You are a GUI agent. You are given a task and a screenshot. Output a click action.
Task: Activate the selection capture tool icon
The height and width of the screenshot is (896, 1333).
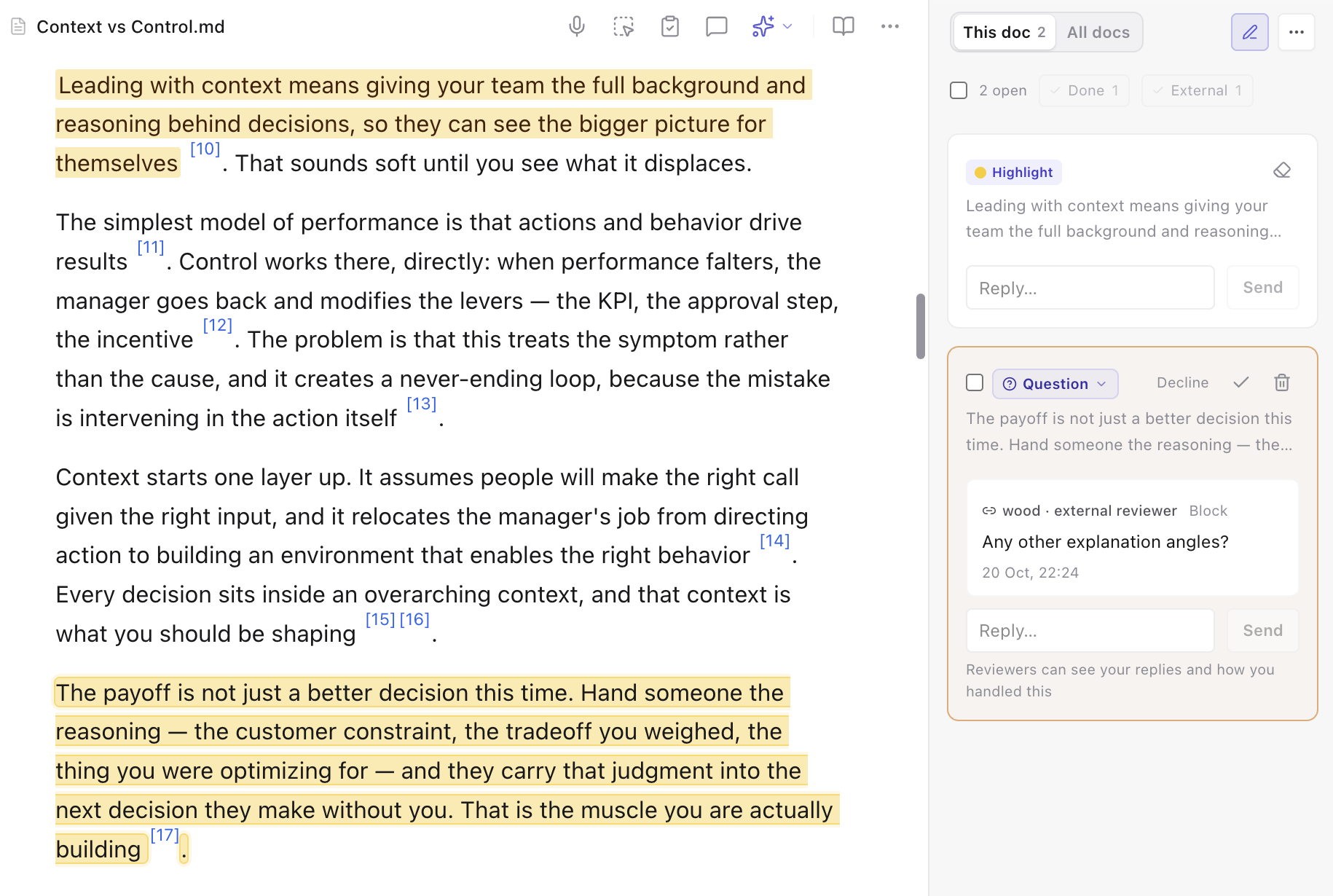(x=624, y=27)
